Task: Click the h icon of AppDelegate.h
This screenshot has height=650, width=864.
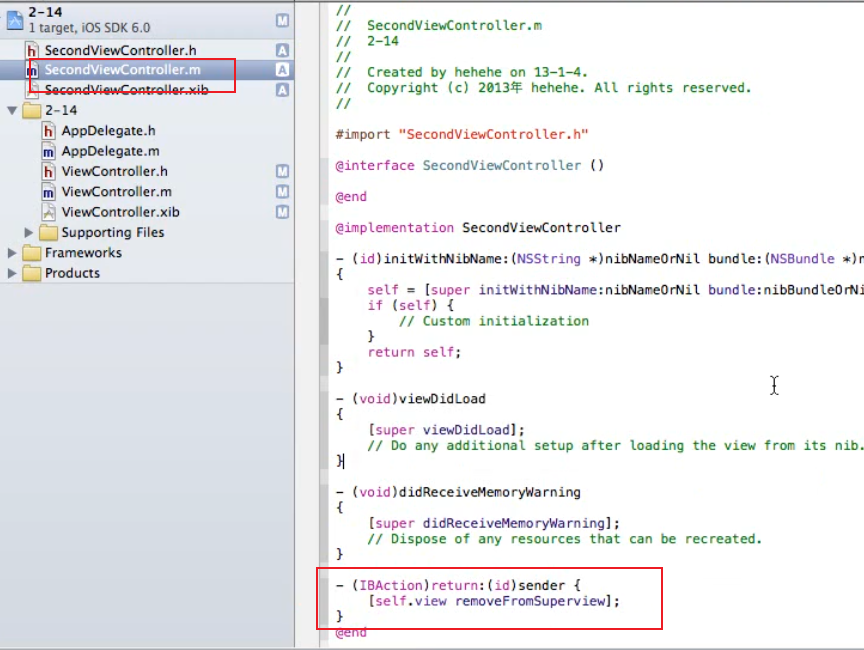Action: (48, 131)
